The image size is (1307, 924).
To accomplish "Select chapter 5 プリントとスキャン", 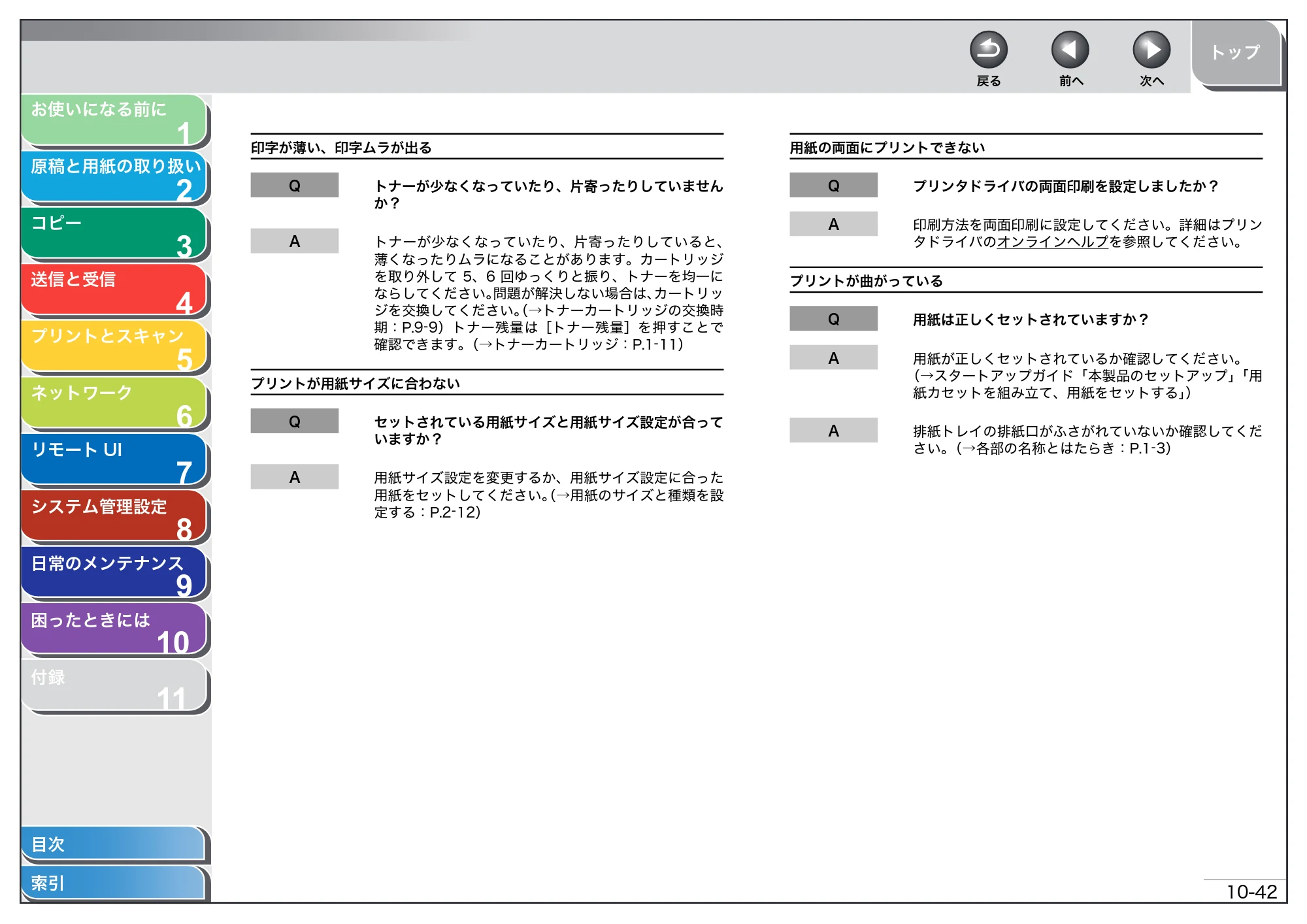I will tap(114, 347).
